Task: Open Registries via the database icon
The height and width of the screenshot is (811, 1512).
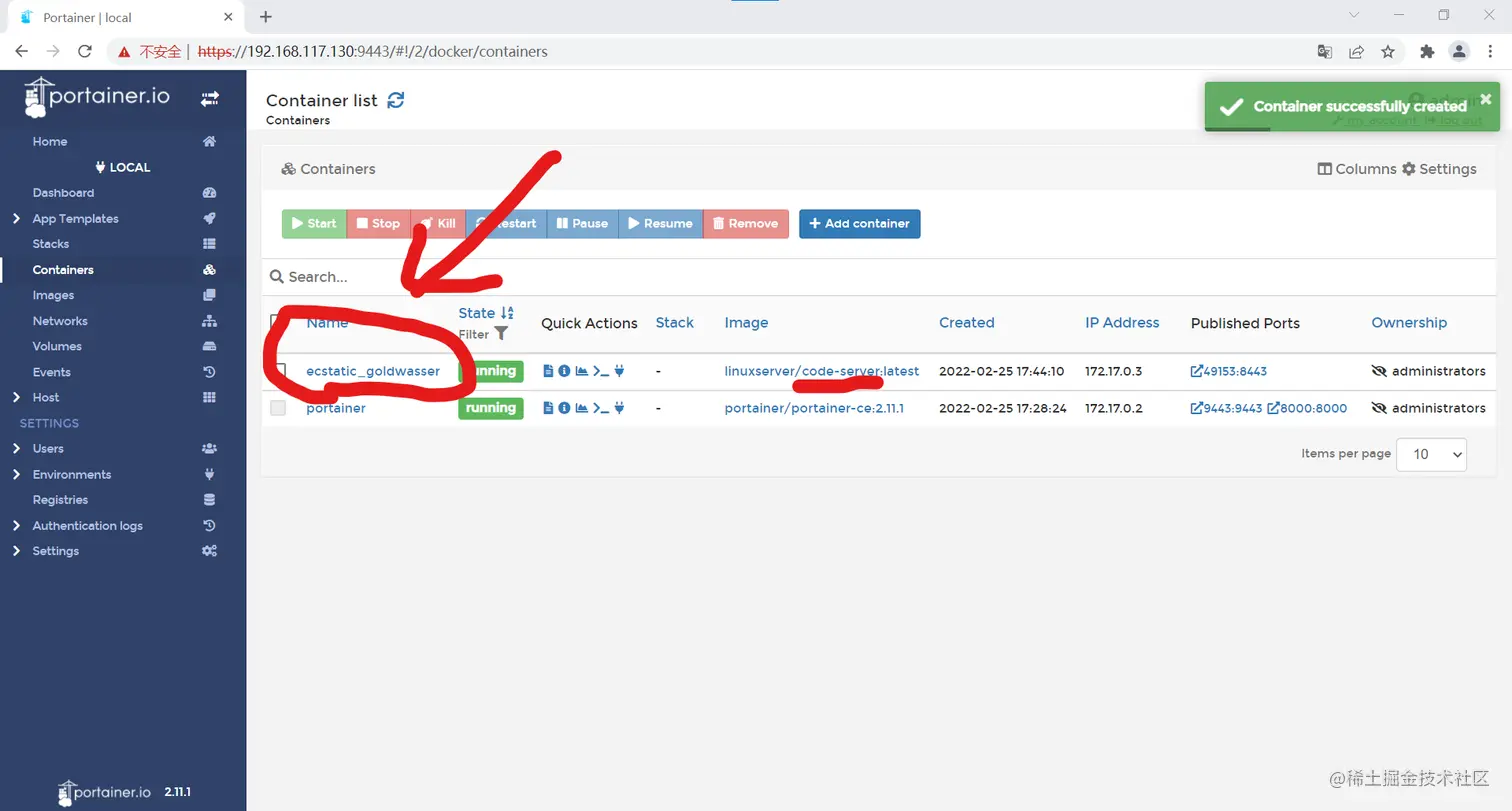Action: (209, 500)
